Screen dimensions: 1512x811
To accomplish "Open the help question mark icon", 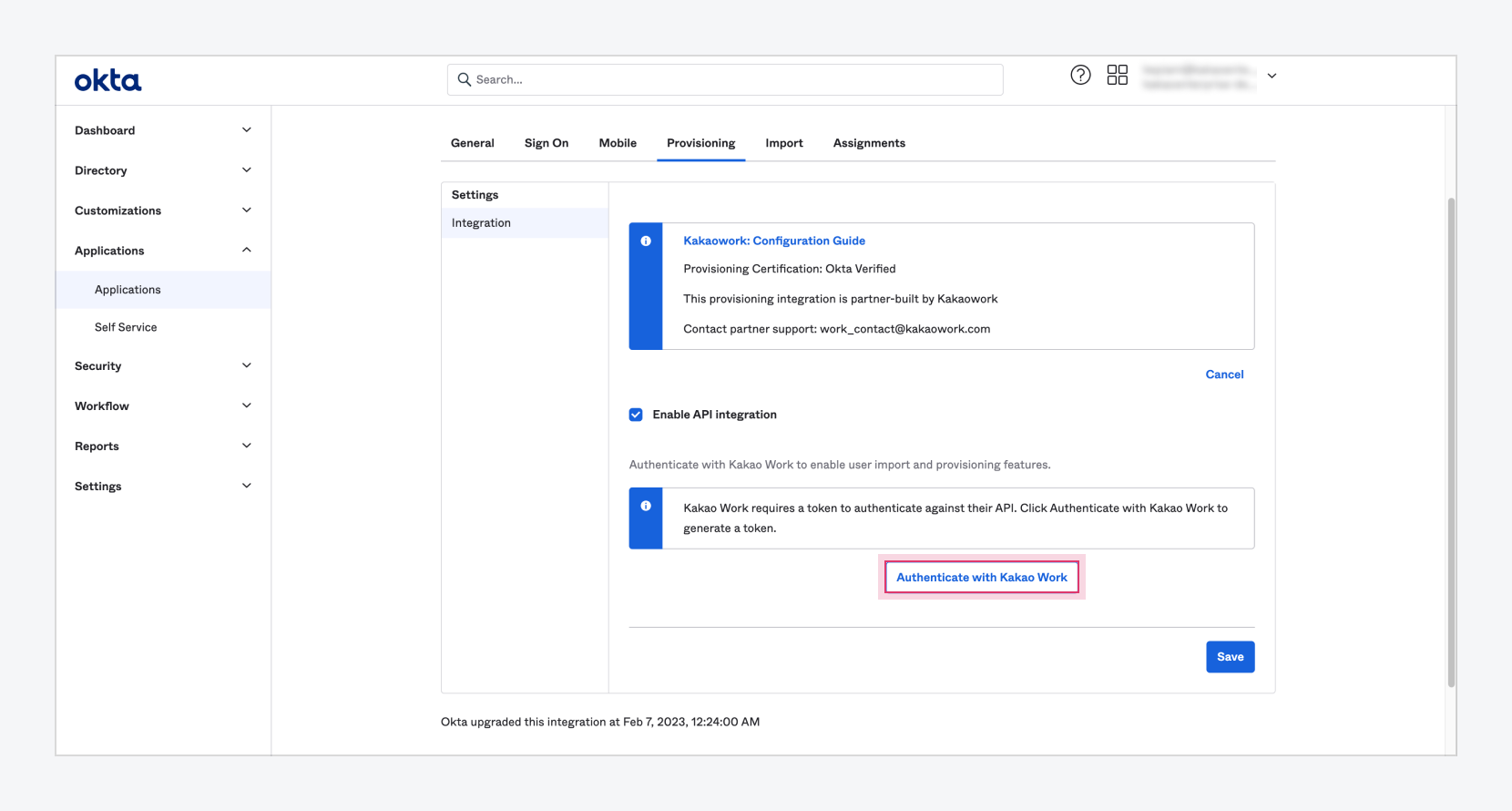I will click(x=1080, y=76).
